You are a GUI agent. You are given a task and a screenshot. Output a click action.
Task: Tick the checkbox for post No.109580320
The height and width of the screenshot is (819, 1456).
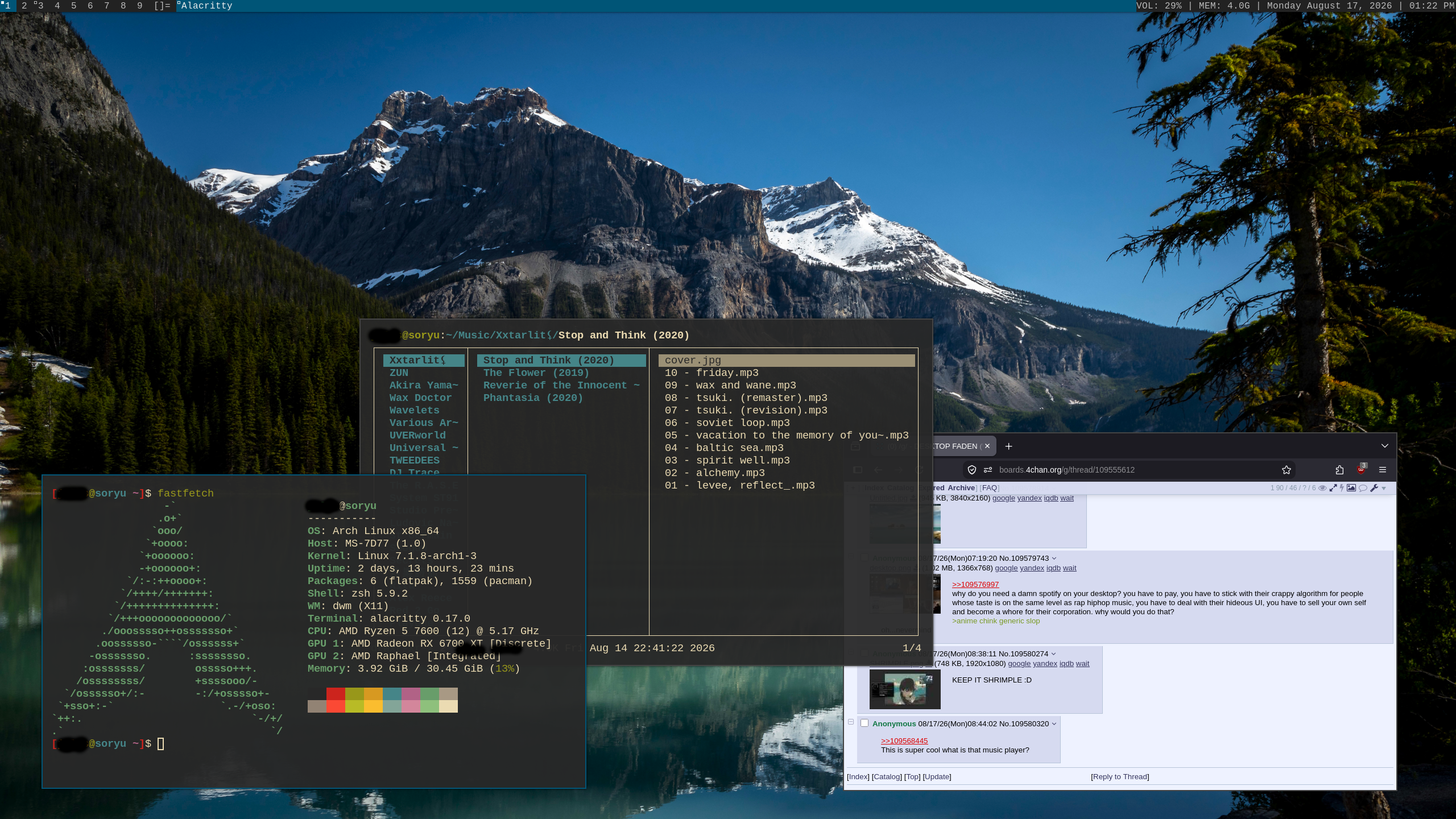click(x=864, y=723)
